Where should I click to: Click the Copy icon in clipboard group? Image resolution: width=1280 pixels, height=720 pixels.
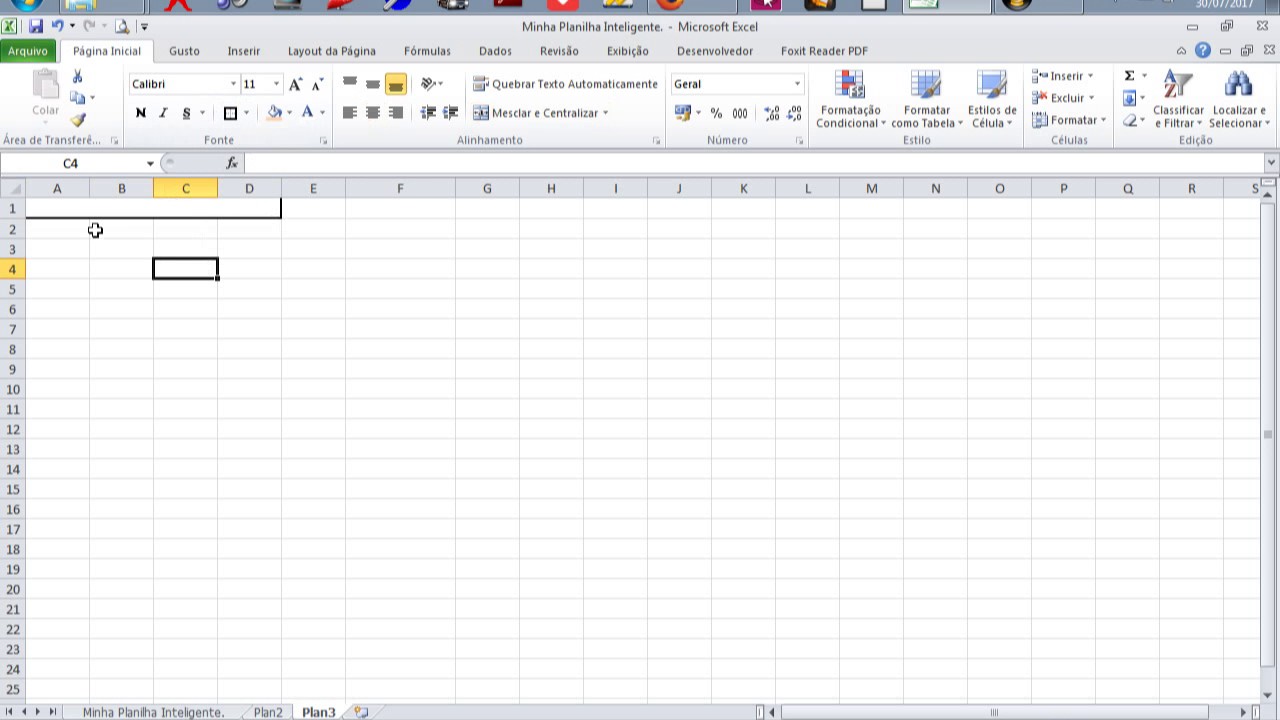[x=77, y=98]
